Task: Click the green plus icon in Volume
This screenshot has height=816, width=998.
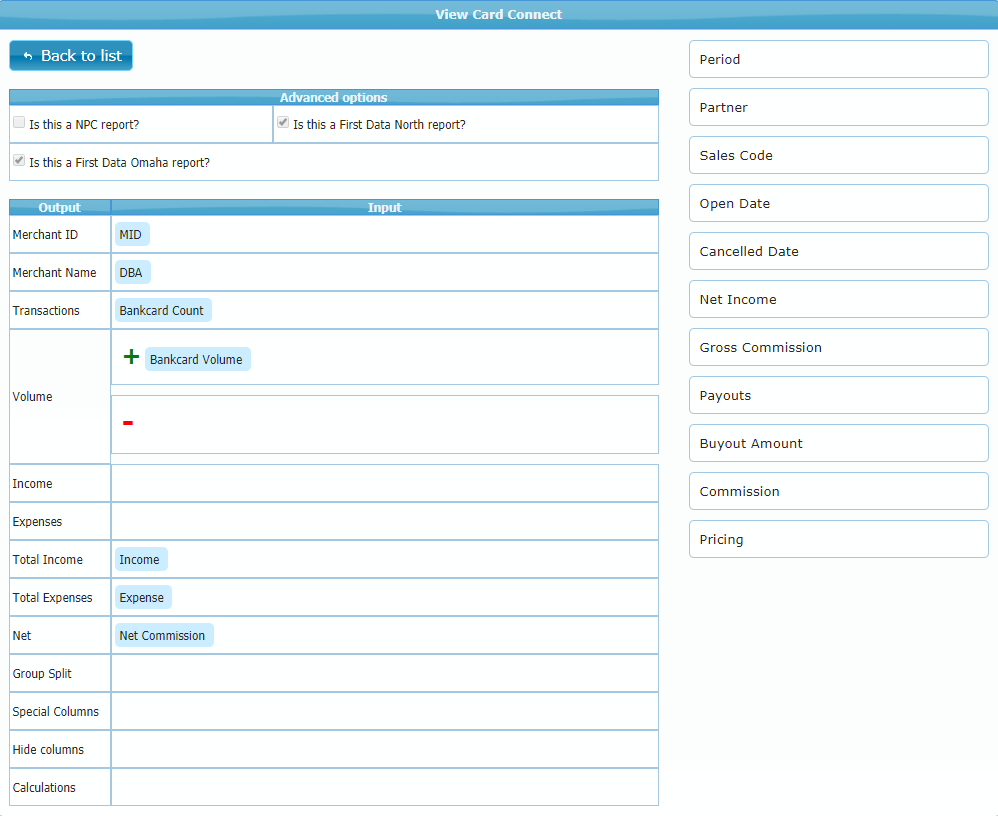Action: [x=131, y=358]
